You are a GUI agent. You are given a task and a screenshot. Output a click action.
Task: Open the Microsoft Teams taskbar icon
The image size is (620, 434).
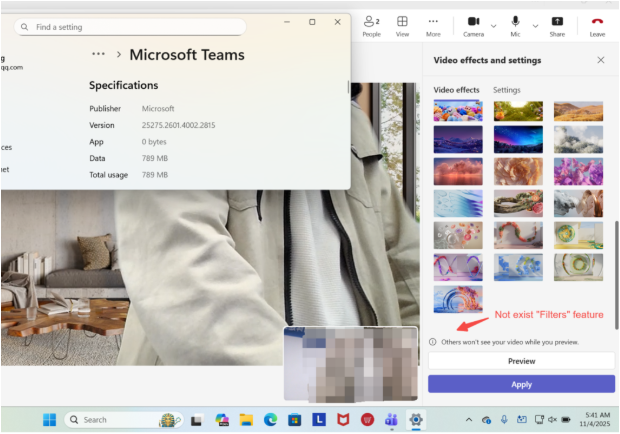391,420
